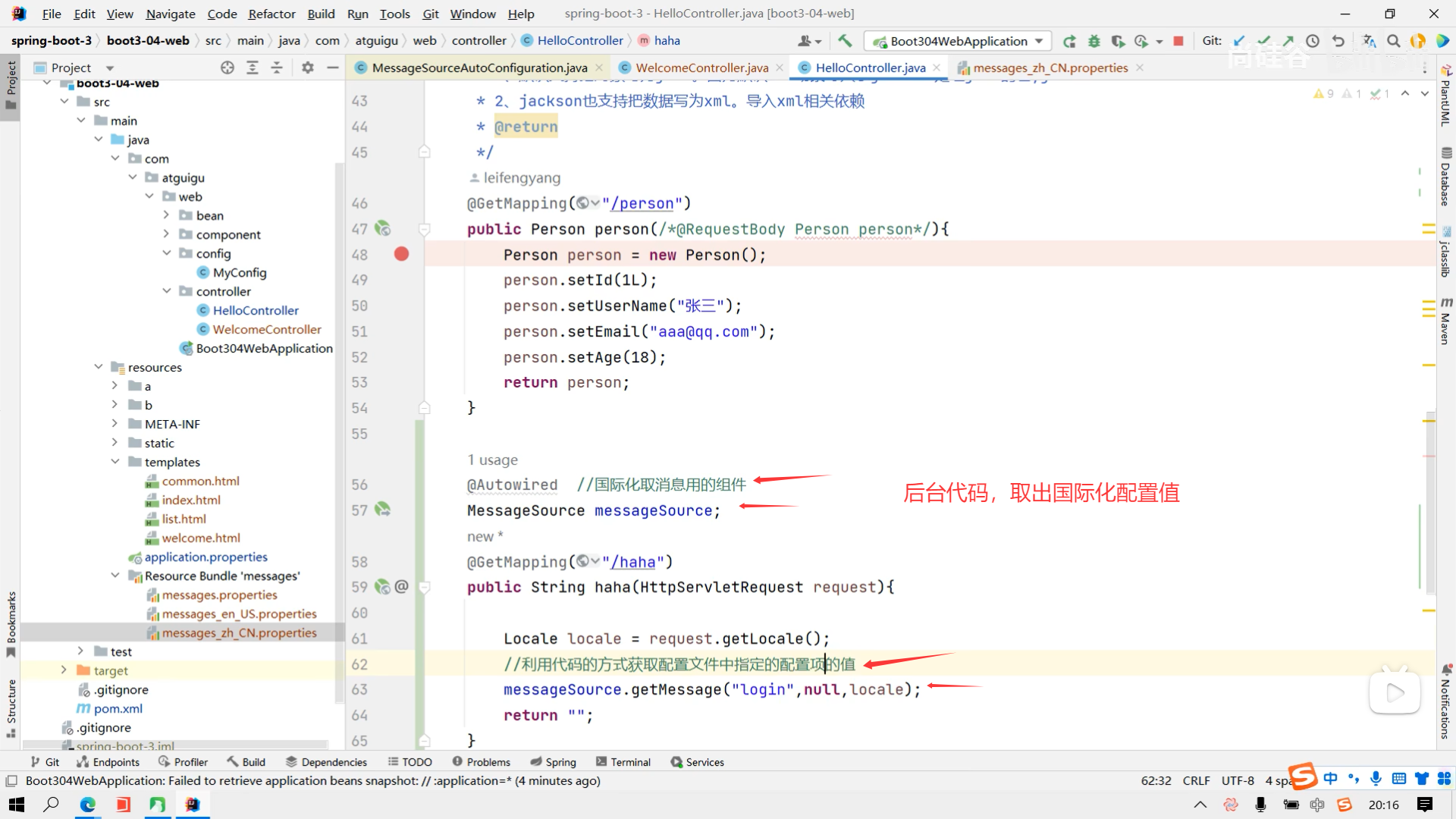Start debugging with the bug icon
The width and height of the screenshot is (1456, 819).
point(1094,41)
